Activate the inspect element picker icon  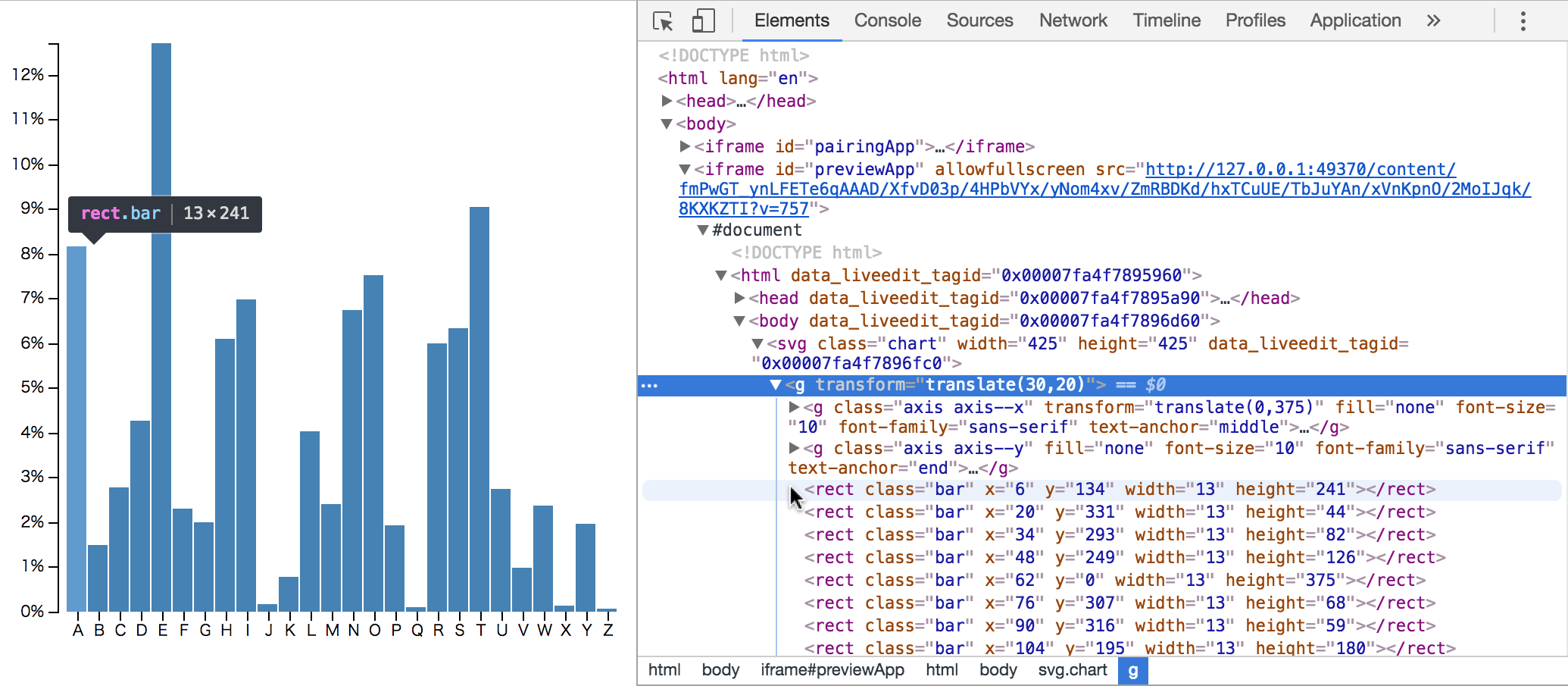pos(663,21)
